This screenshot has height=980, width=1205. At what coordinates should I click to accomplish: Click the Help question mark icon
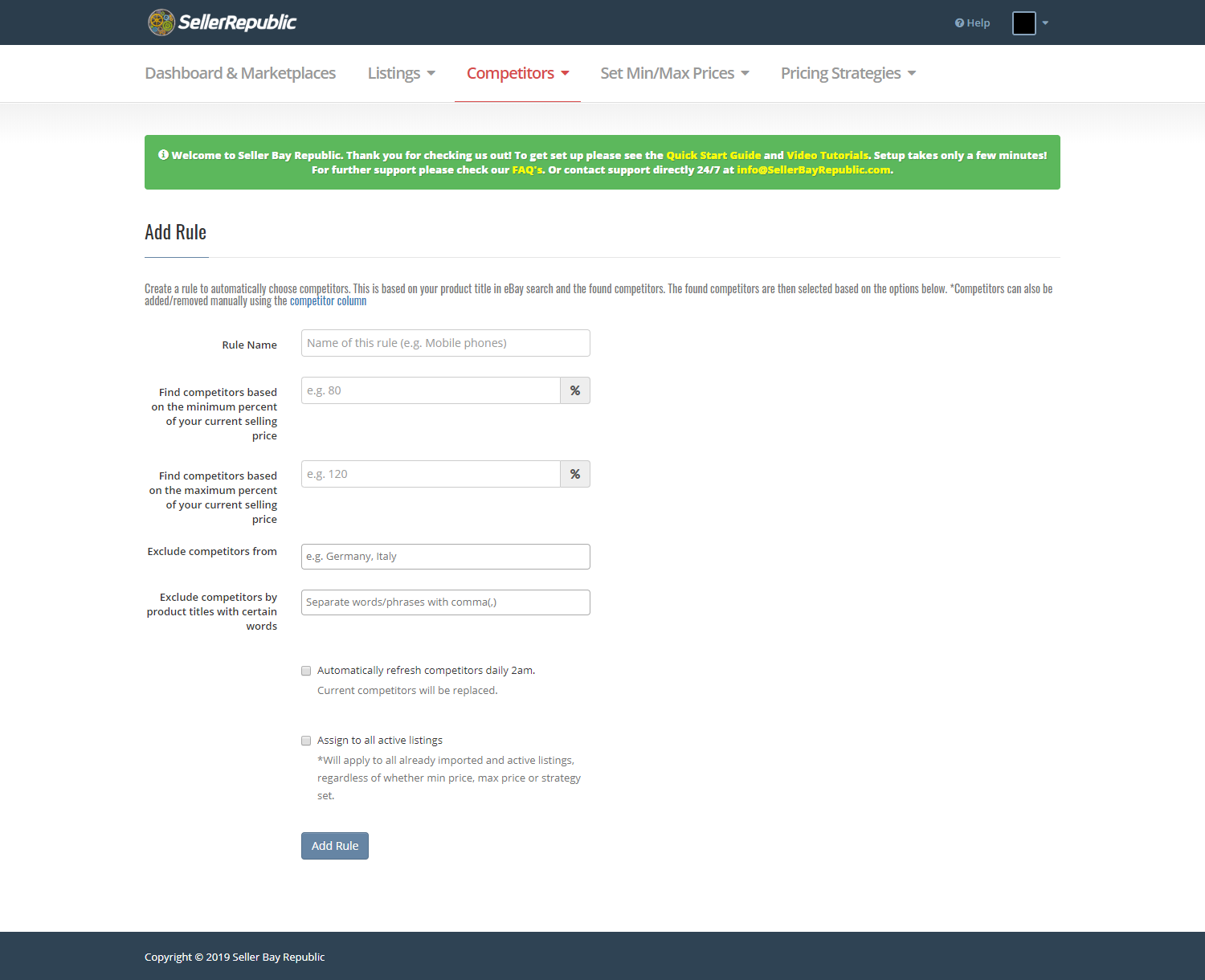click(x=959, y=23)
